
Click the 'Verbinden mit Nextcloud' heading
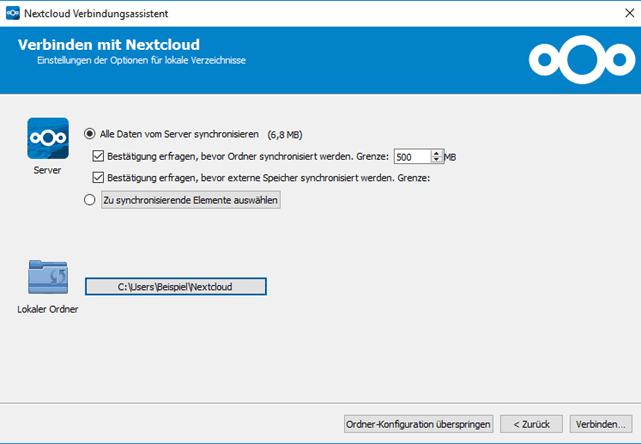[109, 45]
